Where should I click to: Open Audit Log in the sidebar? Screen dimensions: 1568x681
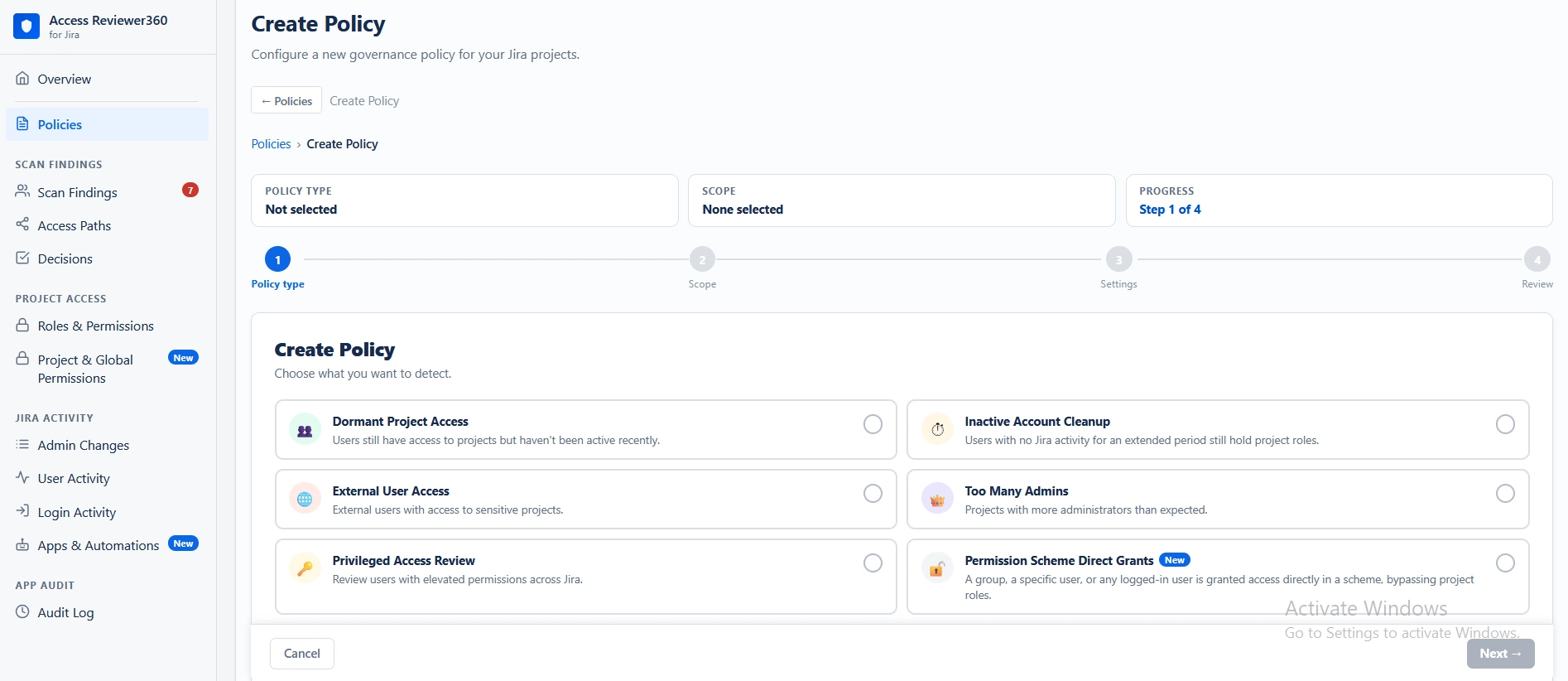[x=107, y=612]
